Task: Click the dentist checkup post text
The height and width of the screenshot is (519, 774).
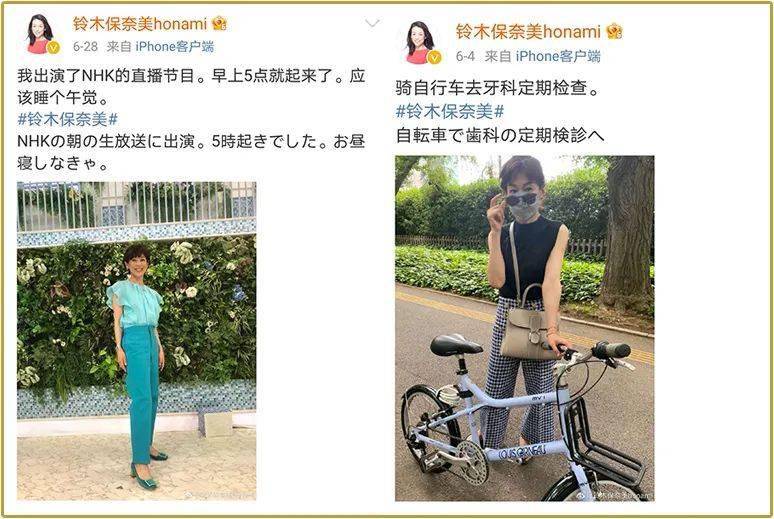Action: pyautogui.click(x=497, y=88)
